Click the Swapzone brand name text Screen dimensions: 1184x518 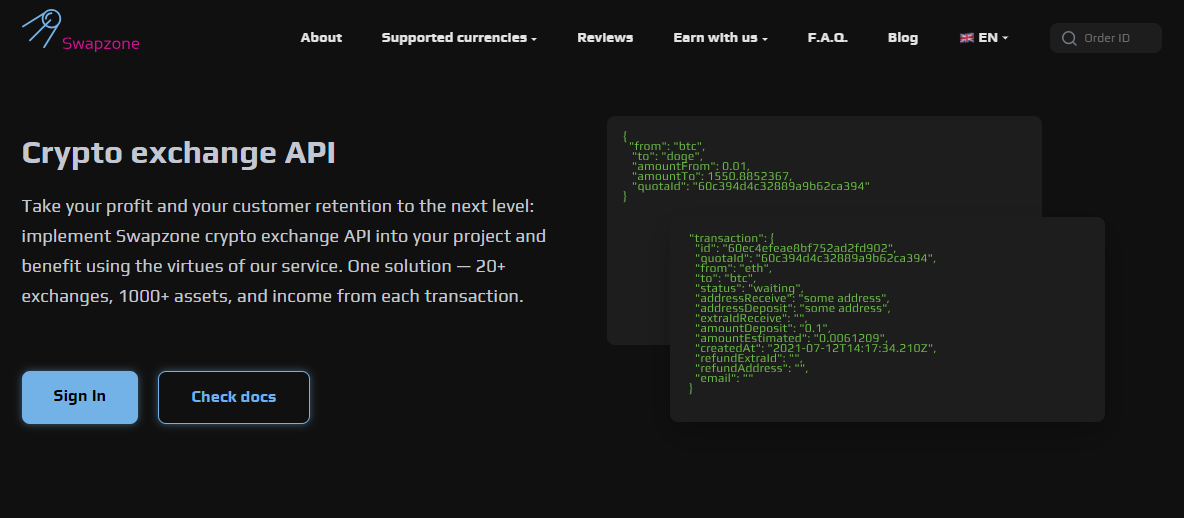click(x=100, y=44)
